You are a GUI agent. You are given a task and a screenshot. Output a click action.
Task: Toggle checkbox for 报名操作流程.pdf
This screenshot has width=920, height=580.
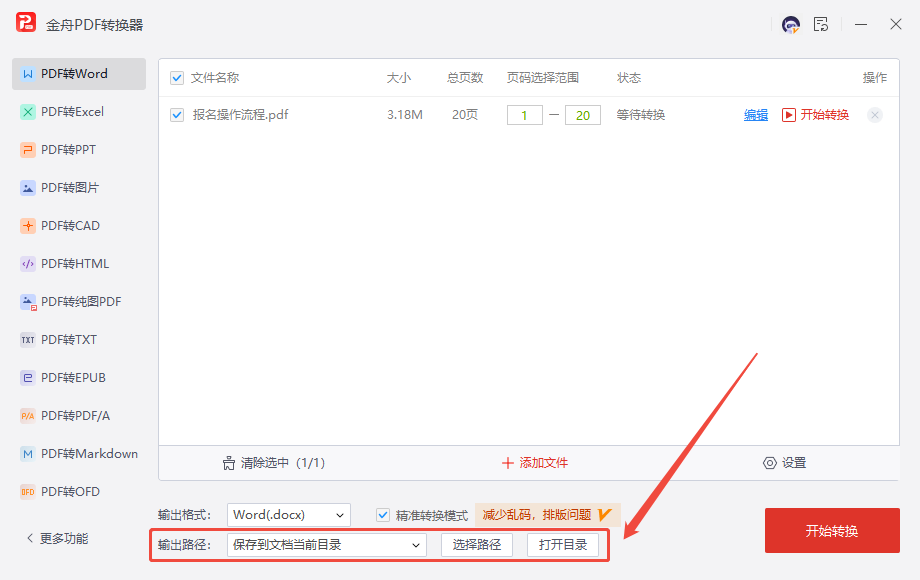(177, 115)
